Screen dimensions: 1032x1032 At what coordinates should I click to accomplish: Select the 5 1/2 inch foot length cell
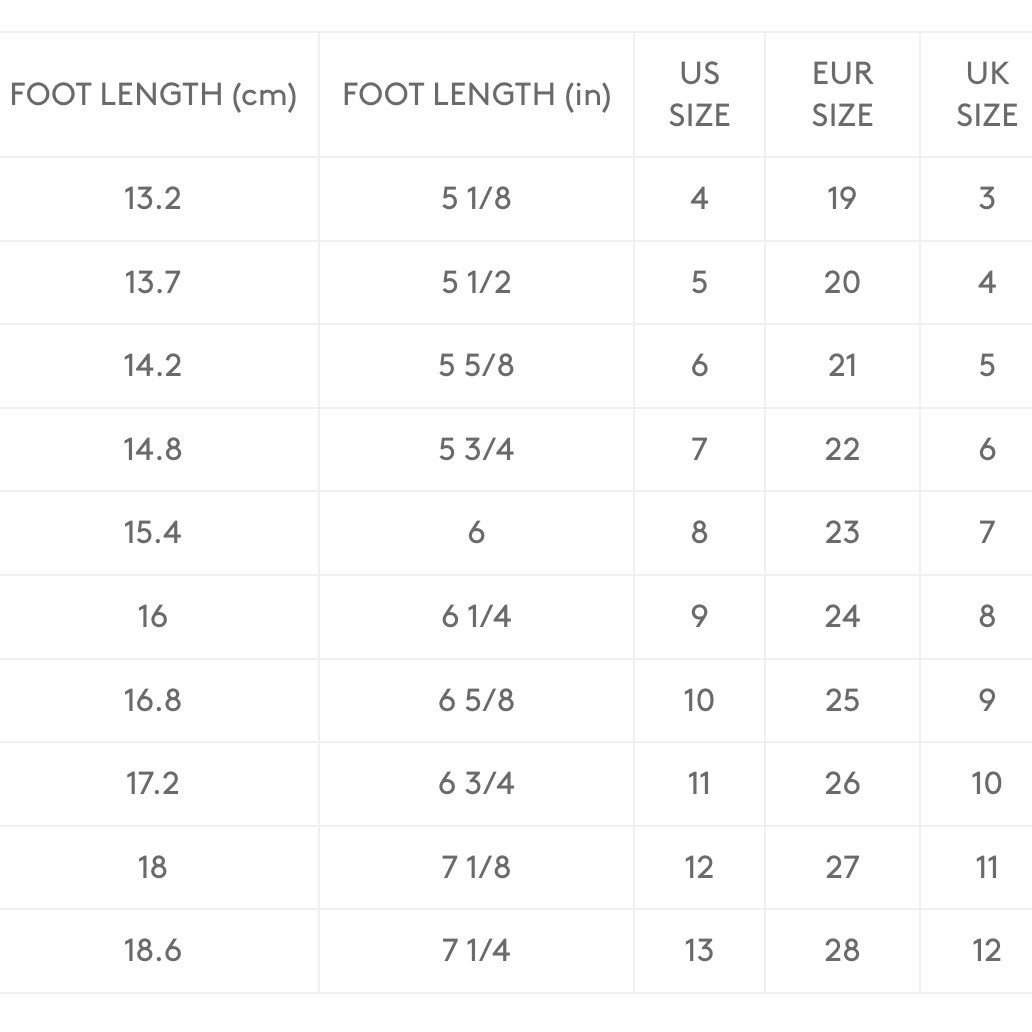tap(476, 282)
